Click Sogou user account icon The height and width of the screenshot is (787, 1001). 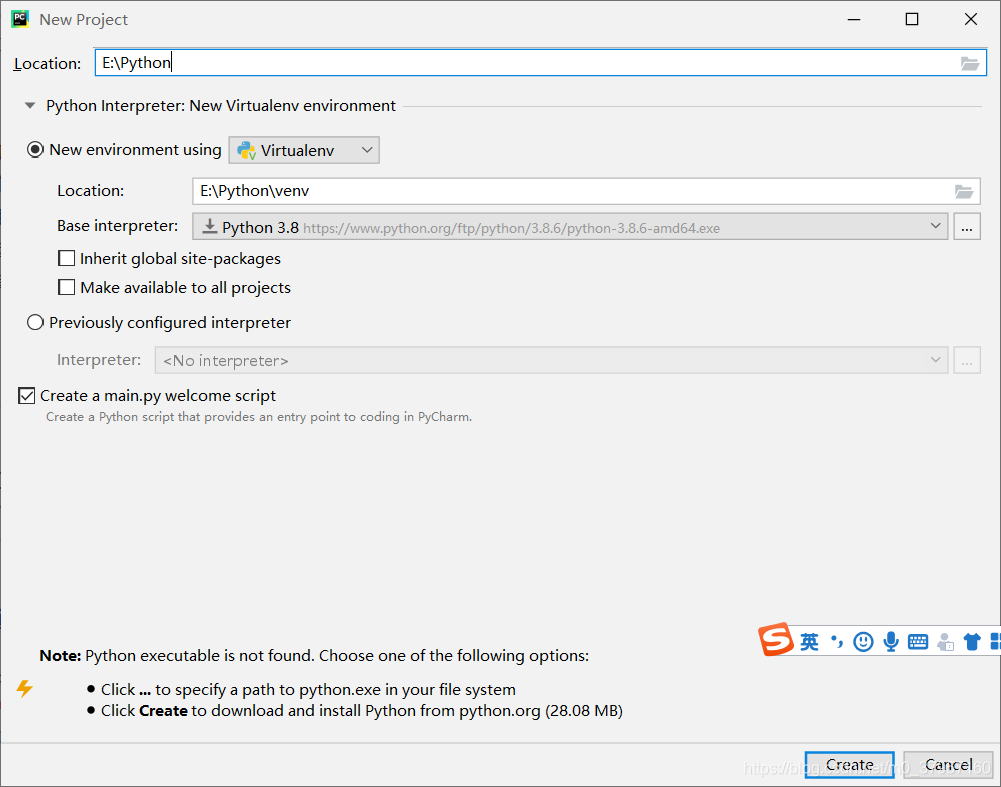point(945,642)
